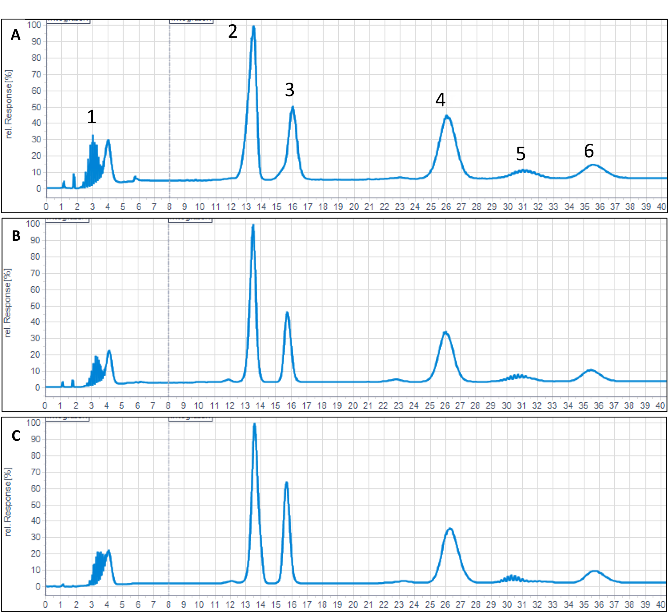
Task: Click peak label 6 in panel A
Action: pos(589,150)
